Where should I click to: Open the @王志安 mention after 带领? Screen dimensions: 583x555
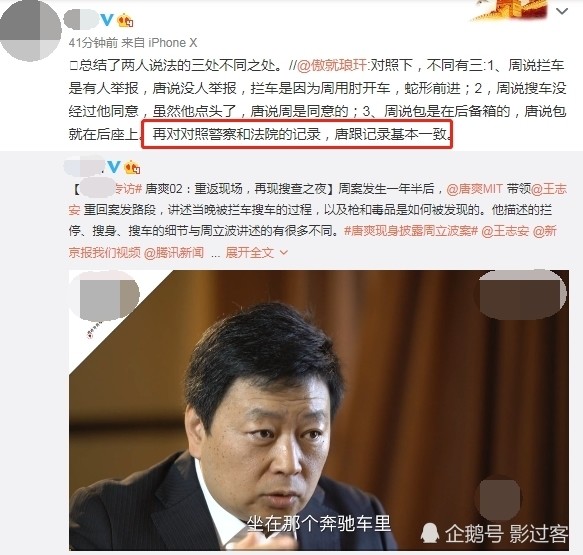[549, 189]
